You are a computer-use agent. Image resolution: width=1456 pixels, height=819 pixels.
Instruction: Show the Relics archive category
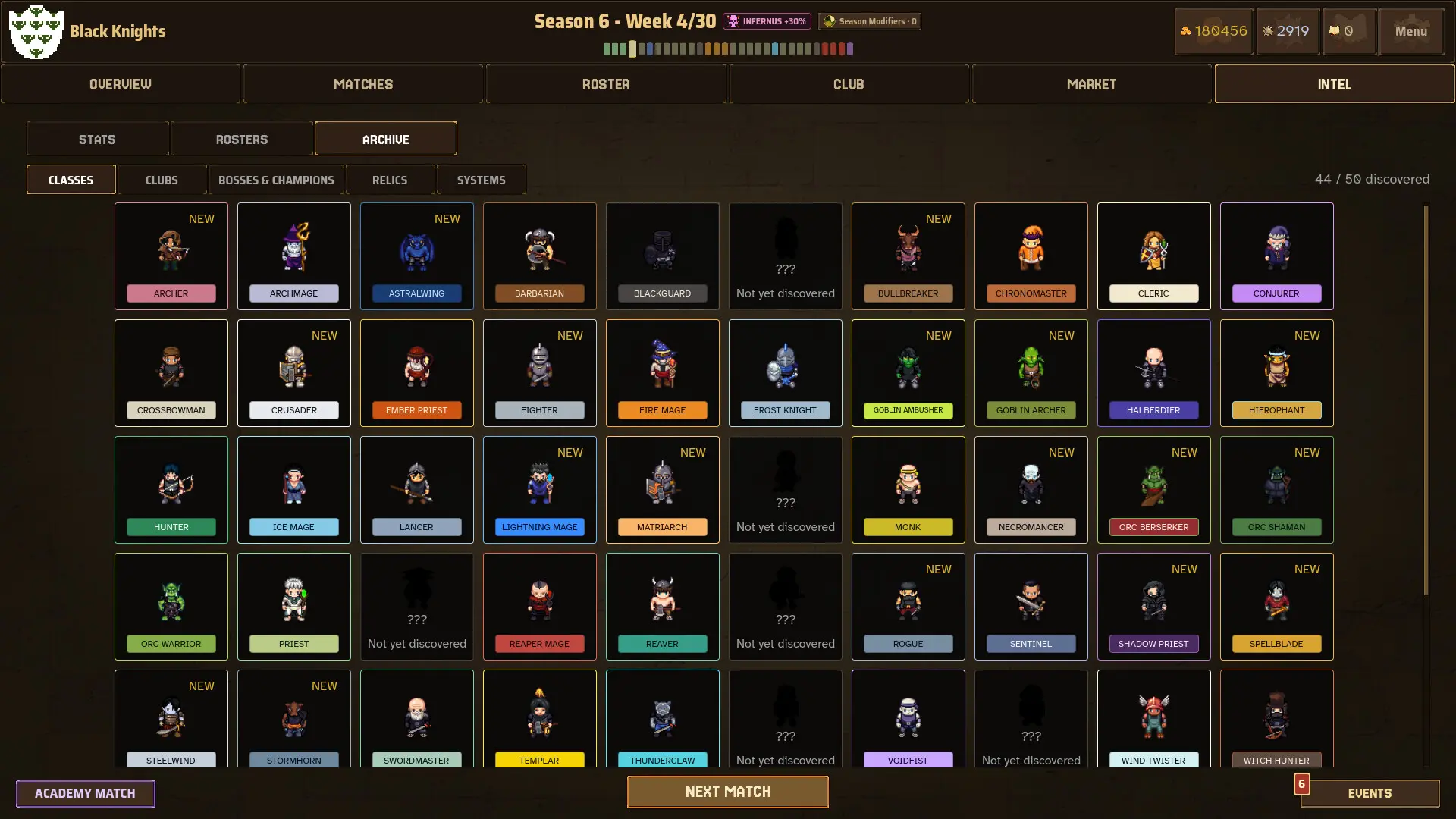(x=390, y=180)
